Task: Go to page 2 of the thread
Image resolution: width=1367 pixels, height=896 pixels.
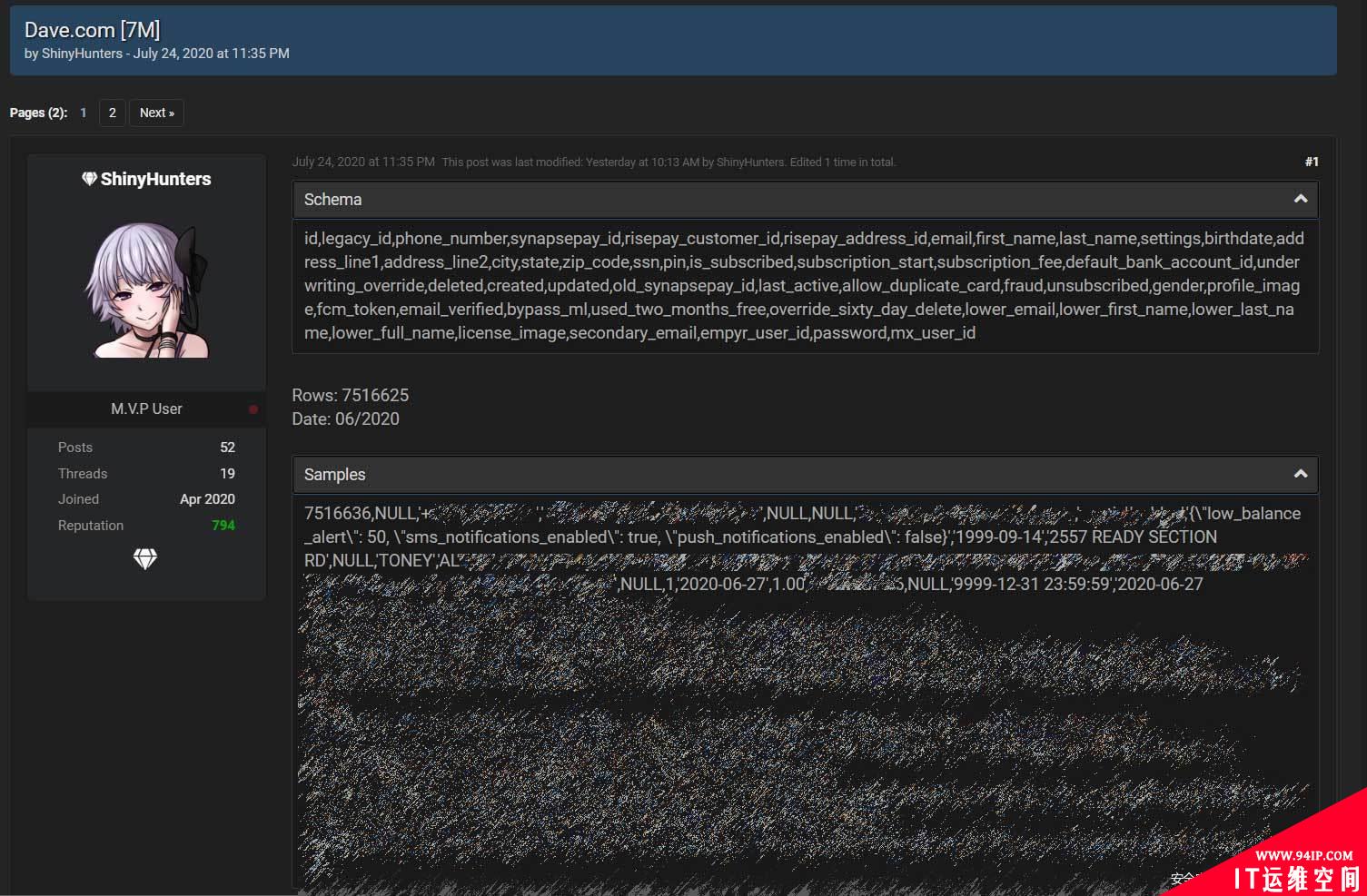Action: coord(113,113)
